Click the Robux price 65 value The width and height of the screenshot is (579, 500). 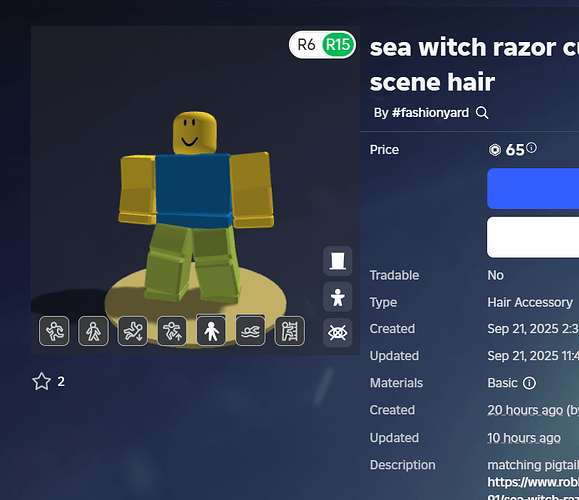[515, 150]
